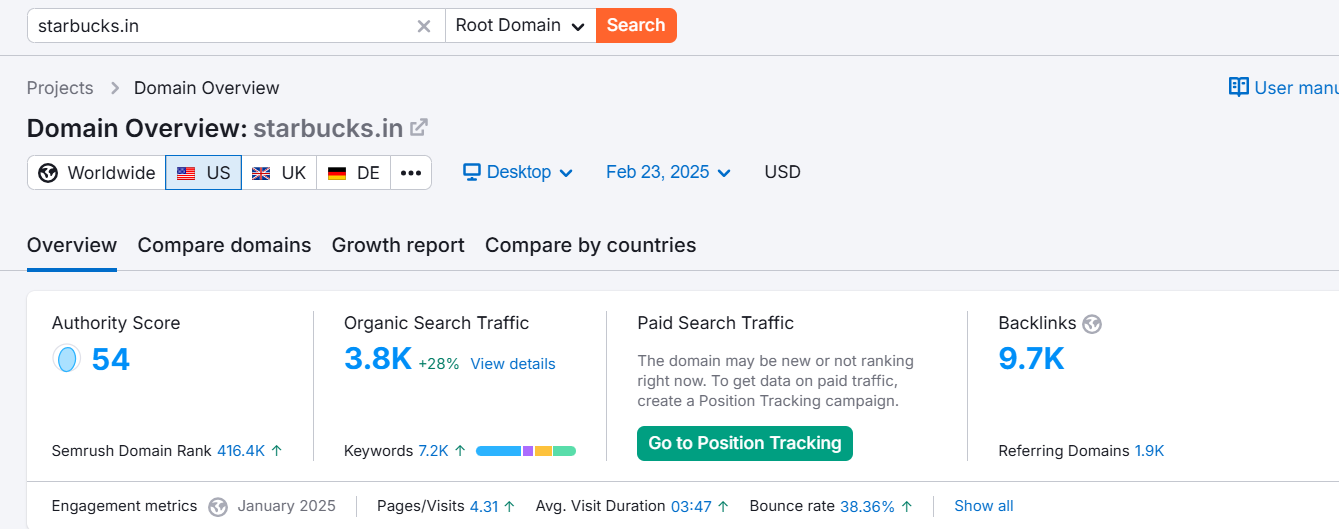This screenshot has height=529, width=1339.
Task: Switch database to UK
Action: click(x=279, y=173)
